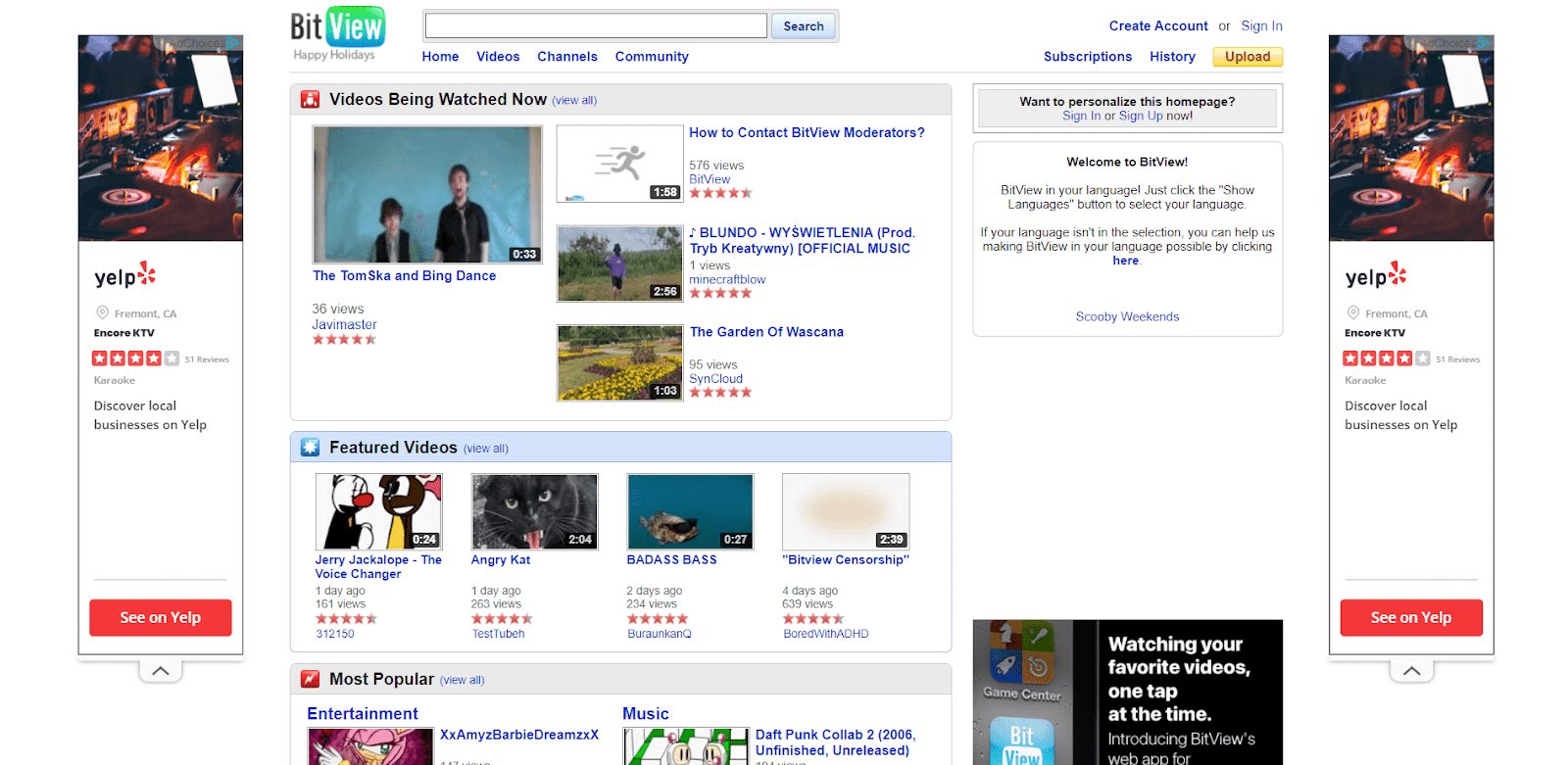Open Javimaster channel link
The image size is (1568, 765).
[x=344, y=325]
